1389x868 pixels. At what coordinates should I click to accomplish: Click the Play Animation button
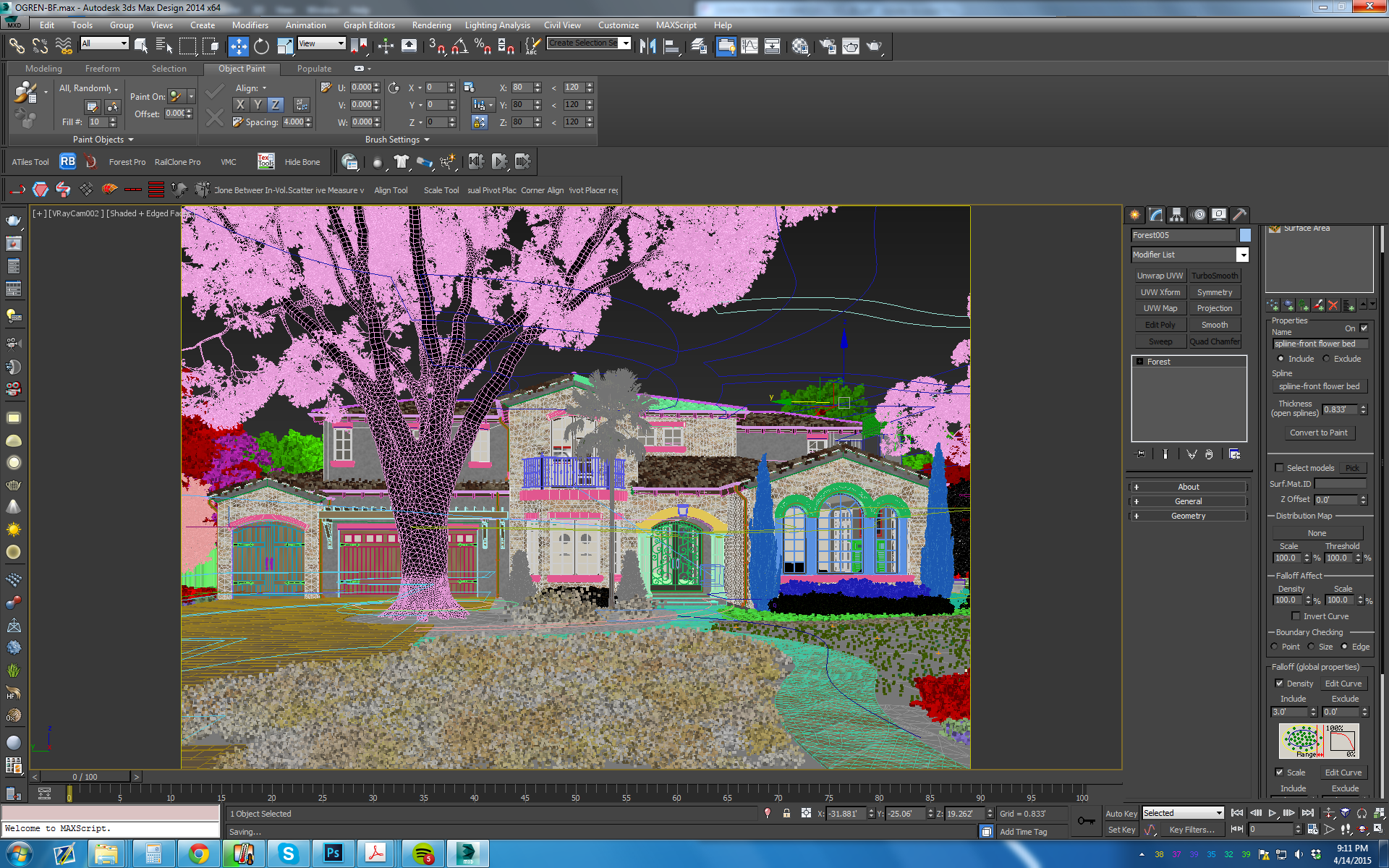point(1273,813)
